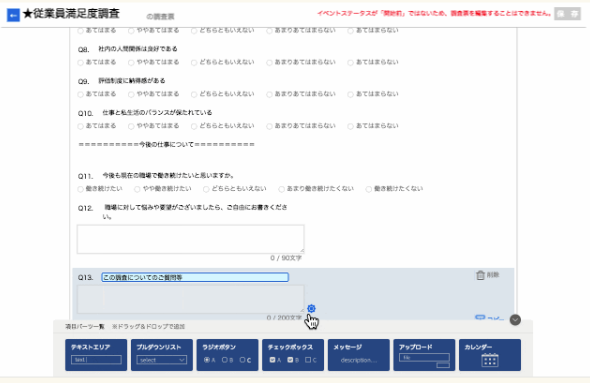Screen dimensions: 590x383
Task: Select ややあてはまる for Q8
Action: [131, 62]
